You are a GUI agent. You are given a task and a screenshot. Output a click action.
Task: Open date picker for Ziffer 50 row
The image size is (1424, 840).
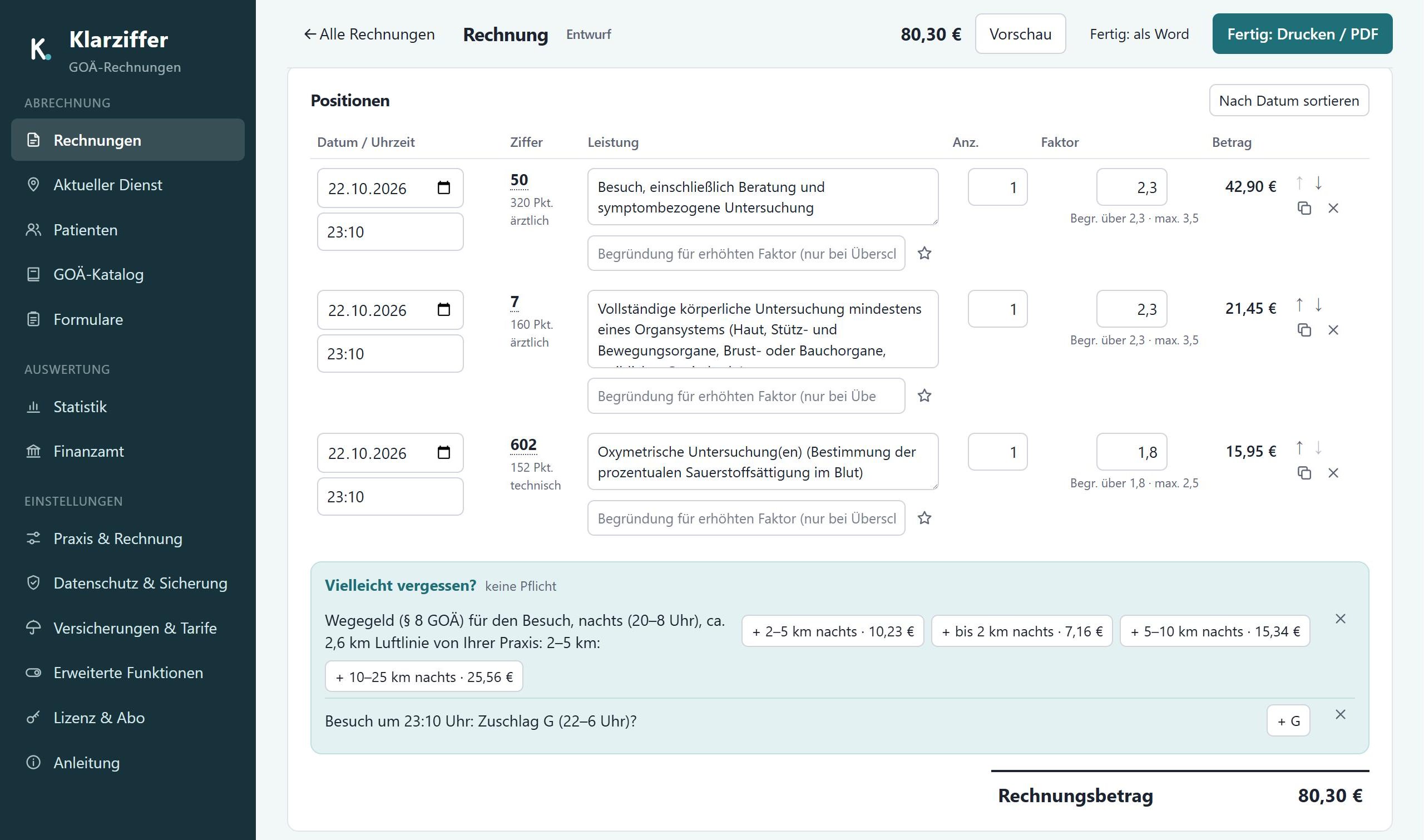[444, 188]
